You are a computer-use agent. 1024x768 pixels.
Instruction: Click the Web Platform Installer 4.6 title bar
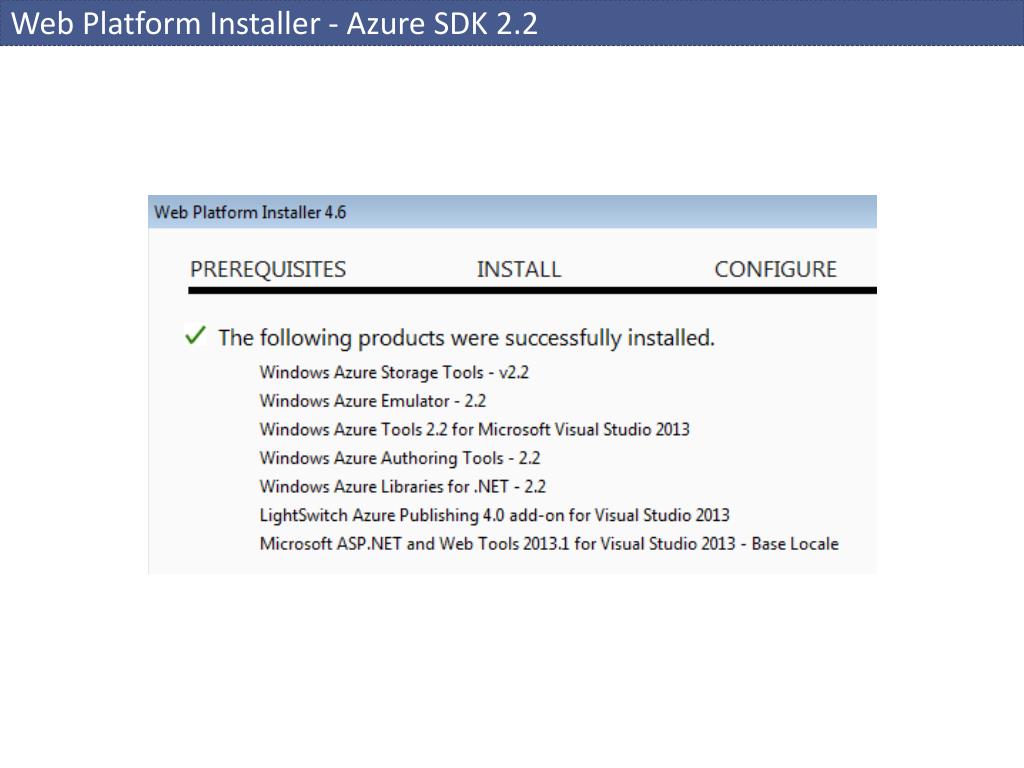[x=512, y=212]
